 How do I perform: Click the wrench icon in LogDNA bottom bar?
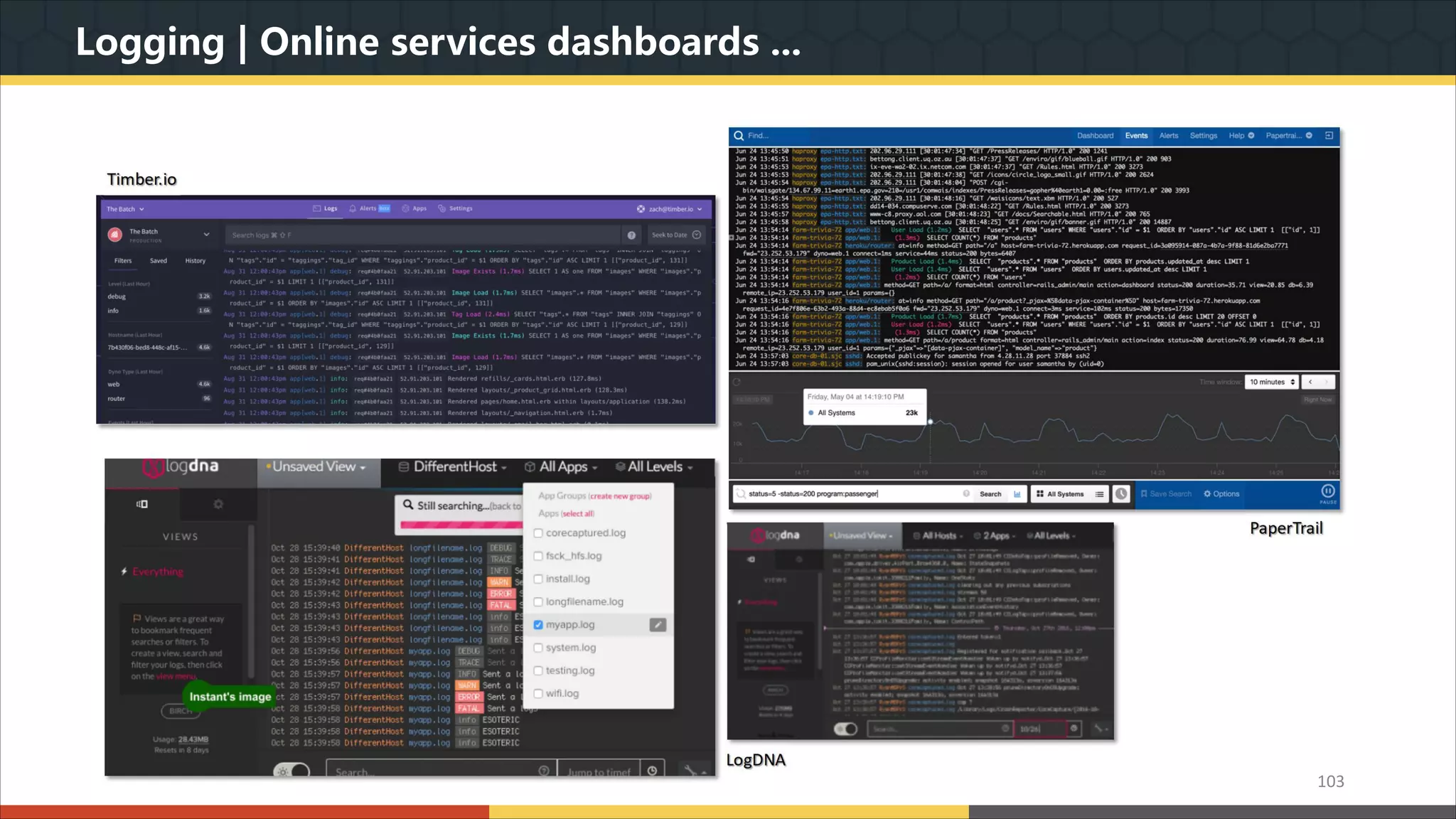click(690, 771)
